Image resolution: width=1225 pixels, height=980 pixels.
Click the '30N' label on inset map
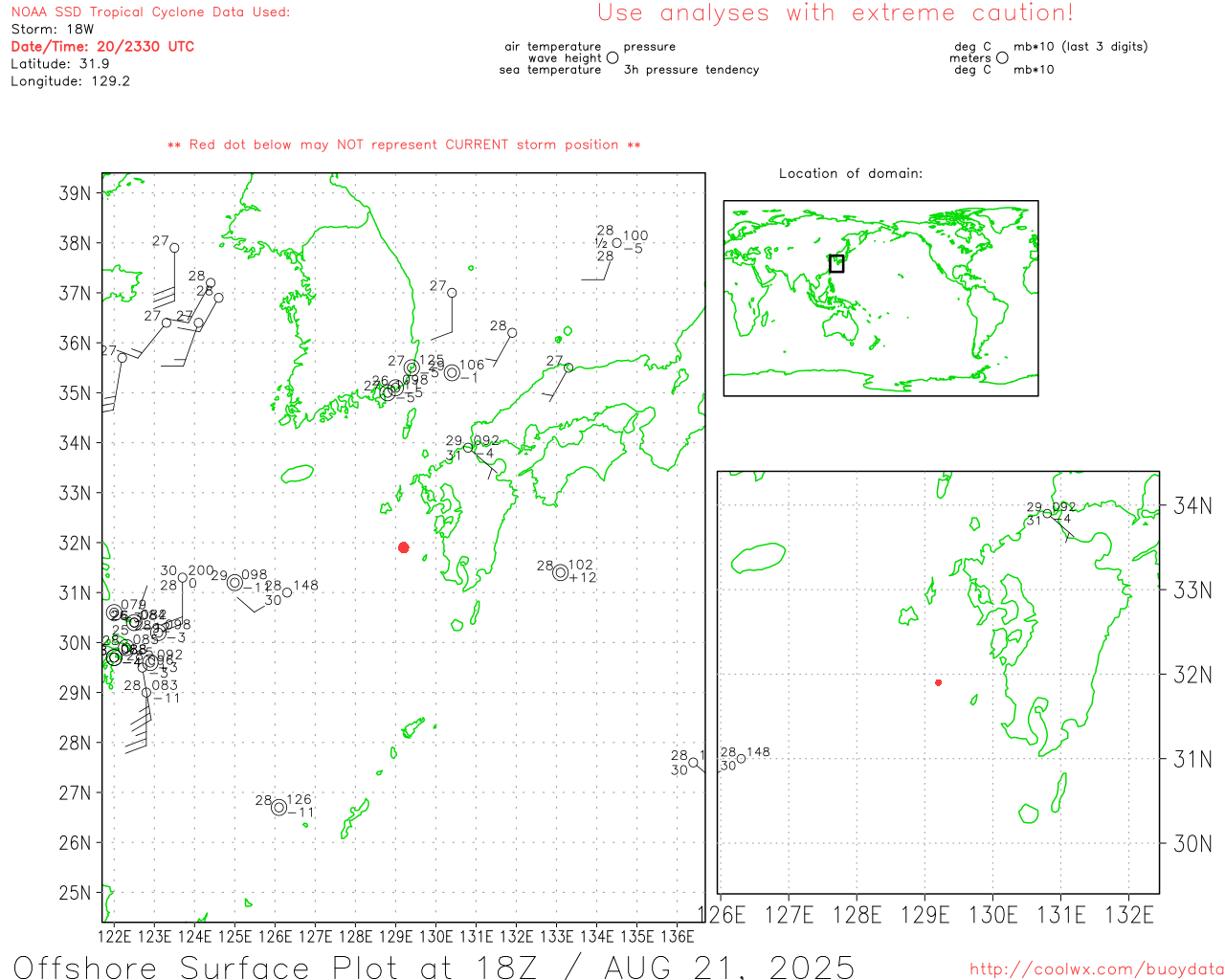[1192, 843]
